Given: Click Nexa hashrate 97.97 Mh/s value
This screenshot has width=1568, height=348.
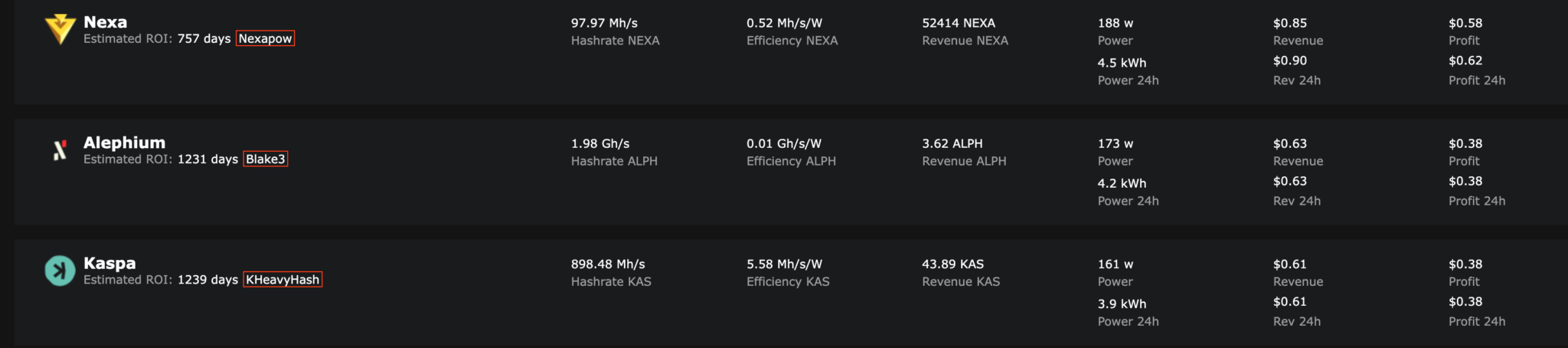Looking at the screenshot, I should 604,23.
